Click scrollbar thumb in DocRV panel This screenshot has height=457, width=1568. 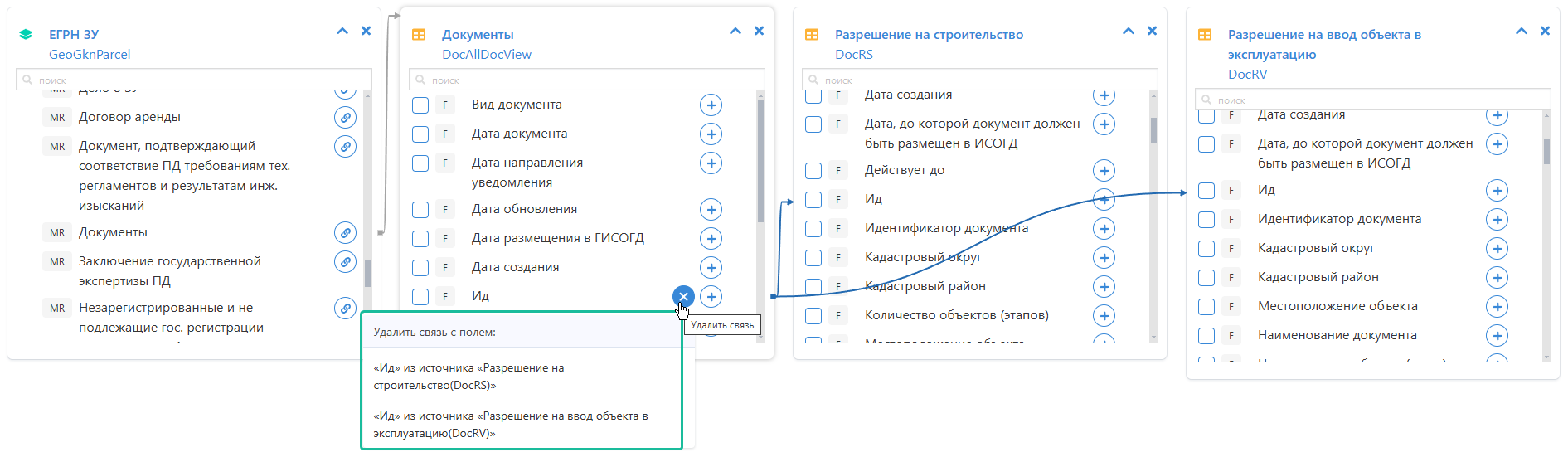(x=1546, y=151)
